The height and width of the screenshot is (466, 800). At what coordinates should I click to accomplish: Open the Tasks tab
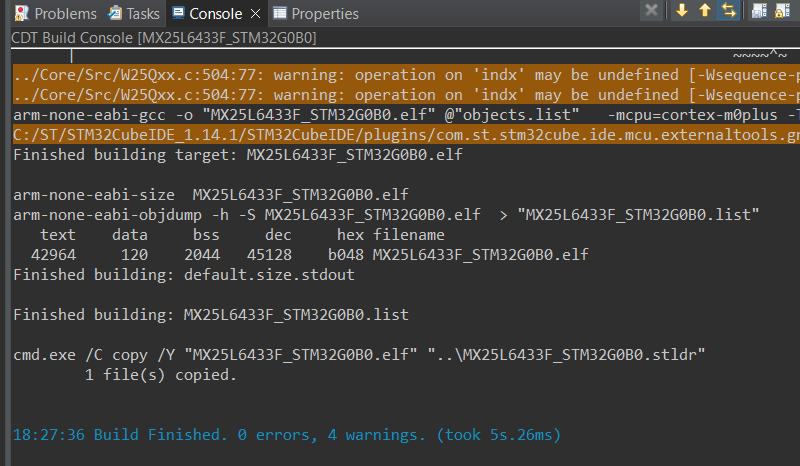coord(133,14)
